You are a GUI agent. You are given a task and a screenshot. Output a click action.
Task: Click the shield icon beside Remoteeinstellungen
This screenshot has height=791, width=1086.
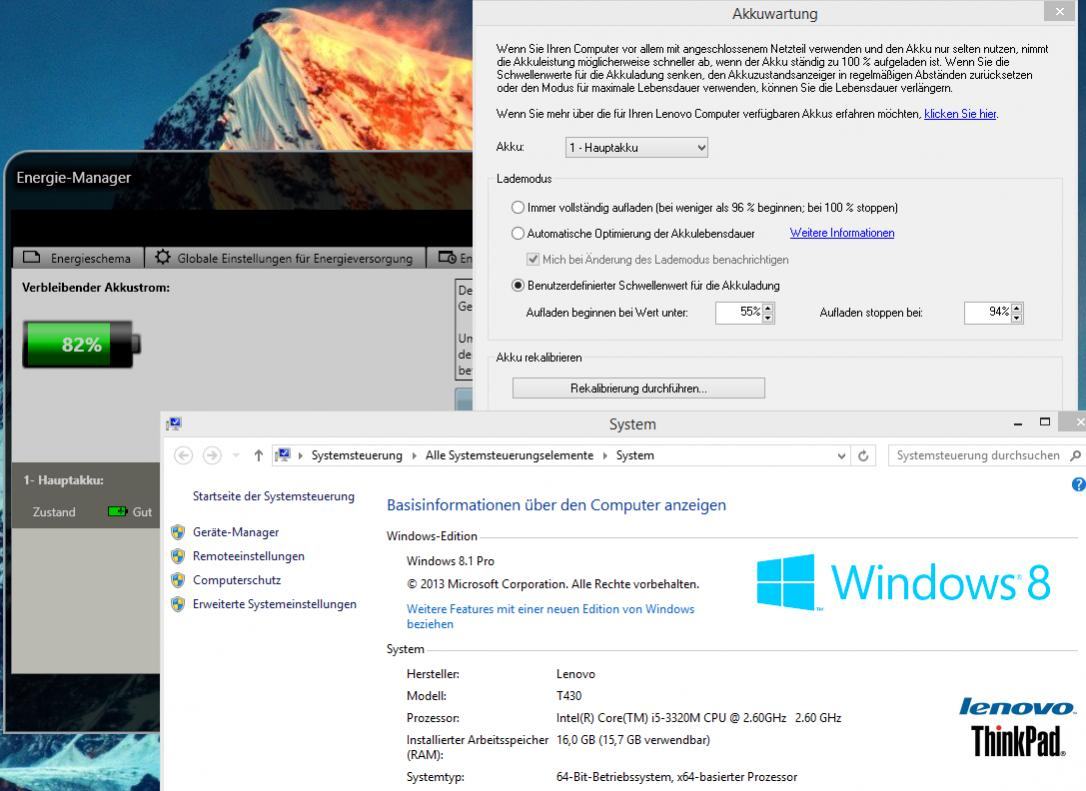178,556
